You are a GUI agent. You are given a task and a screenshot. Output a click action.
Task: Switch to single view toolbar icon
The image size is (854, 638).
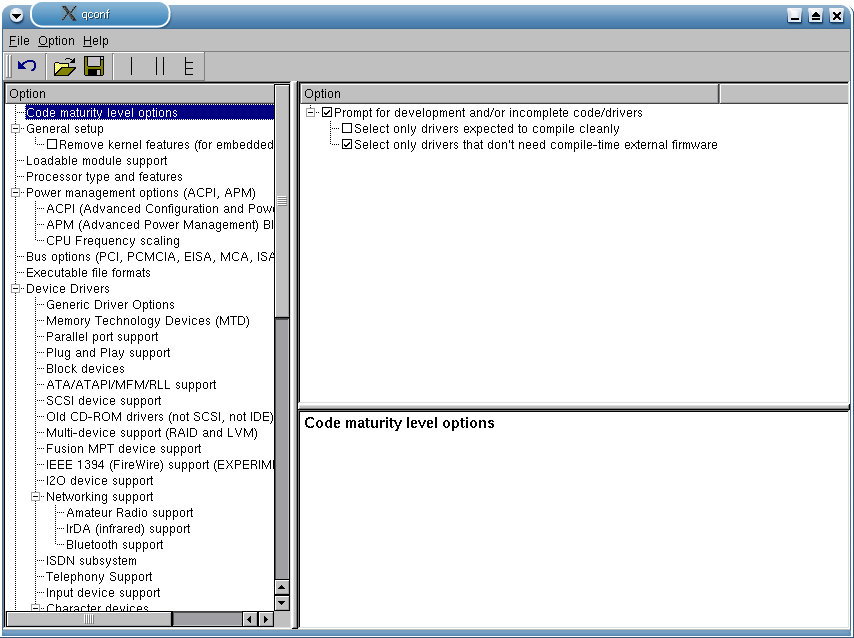point(130,67)
